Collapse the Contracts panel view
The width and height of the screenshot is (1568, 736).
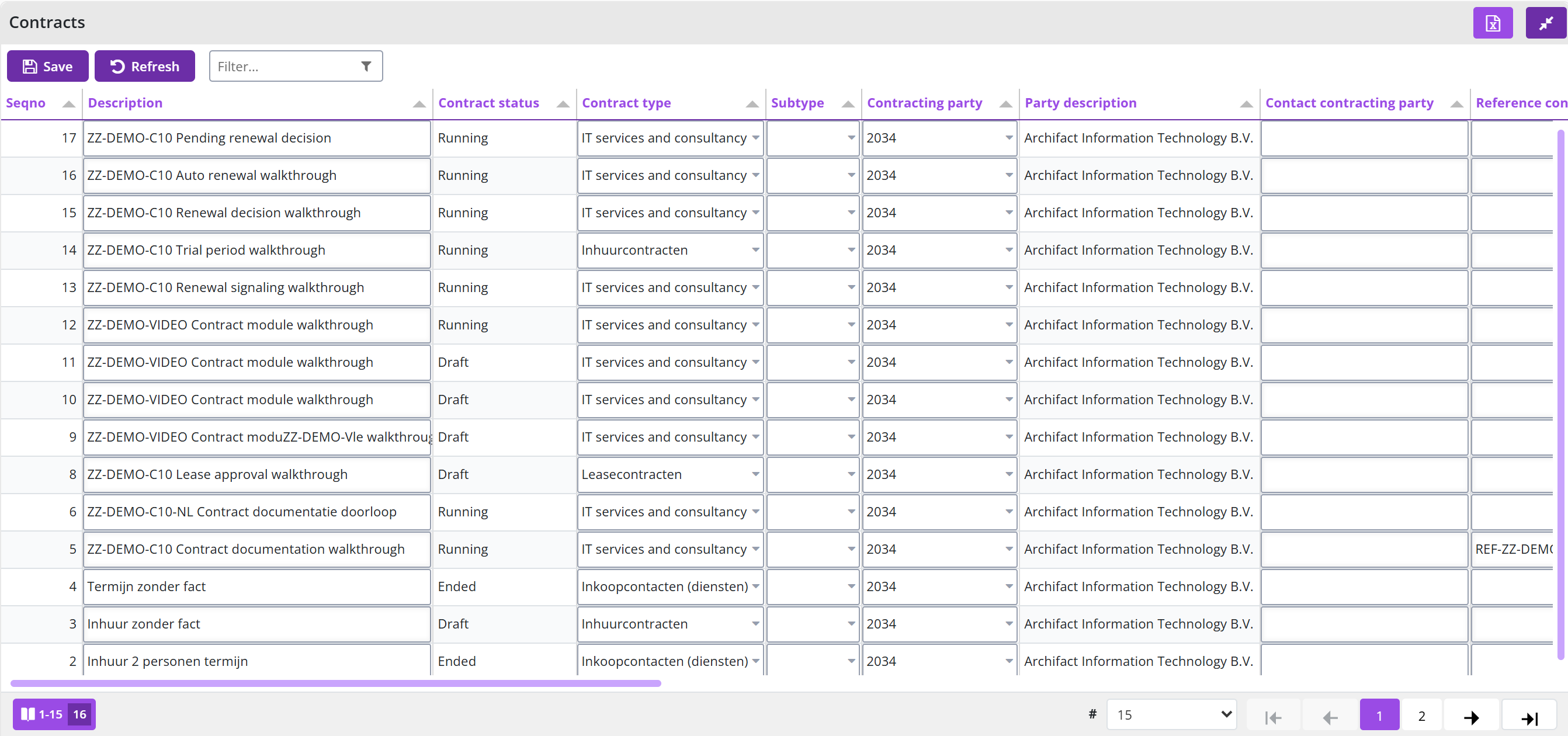coord(1545,23)
